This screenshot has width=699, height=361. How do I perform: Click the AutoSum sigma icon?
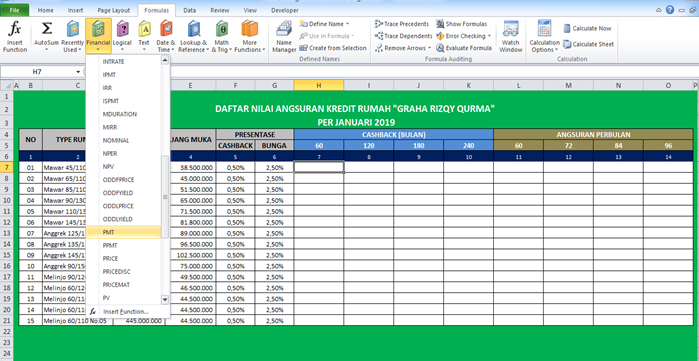point(46,29)
